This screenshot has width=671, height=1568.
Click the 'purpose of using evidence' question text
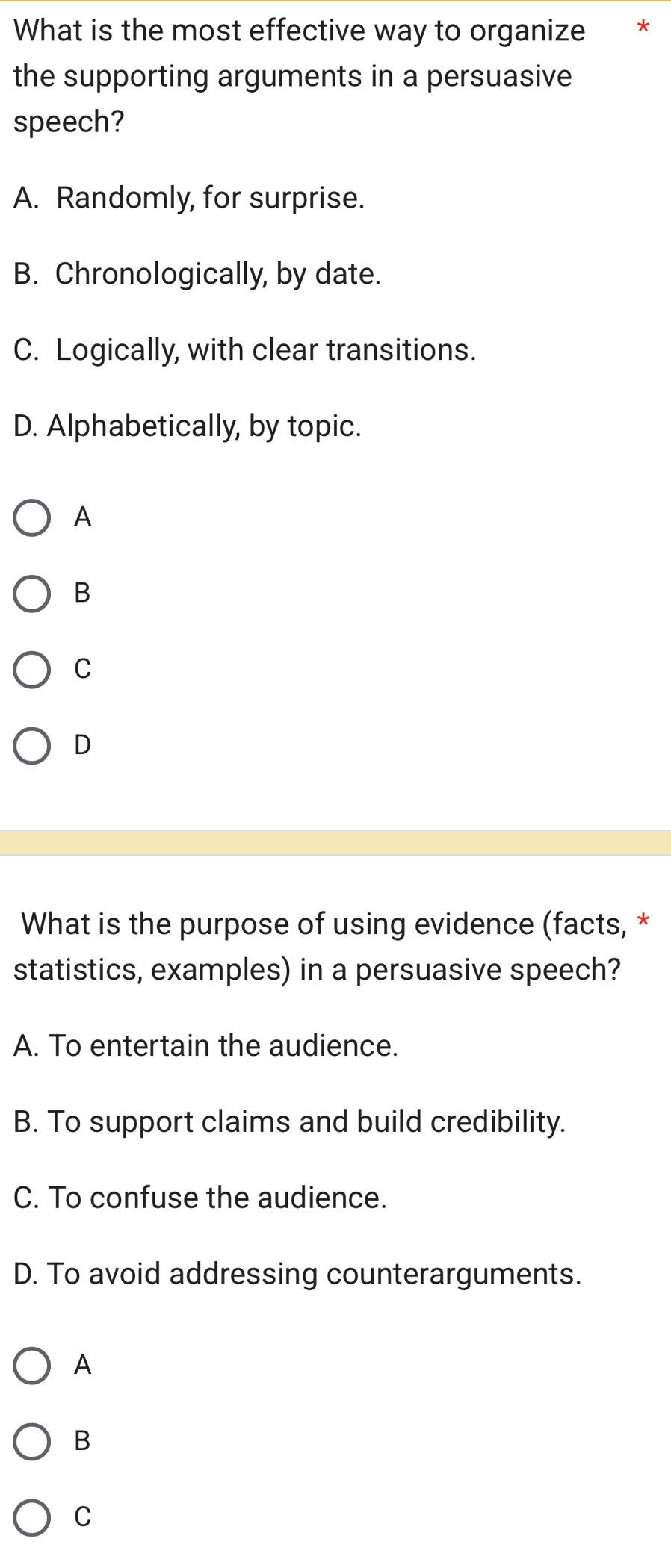click(321, 947)
